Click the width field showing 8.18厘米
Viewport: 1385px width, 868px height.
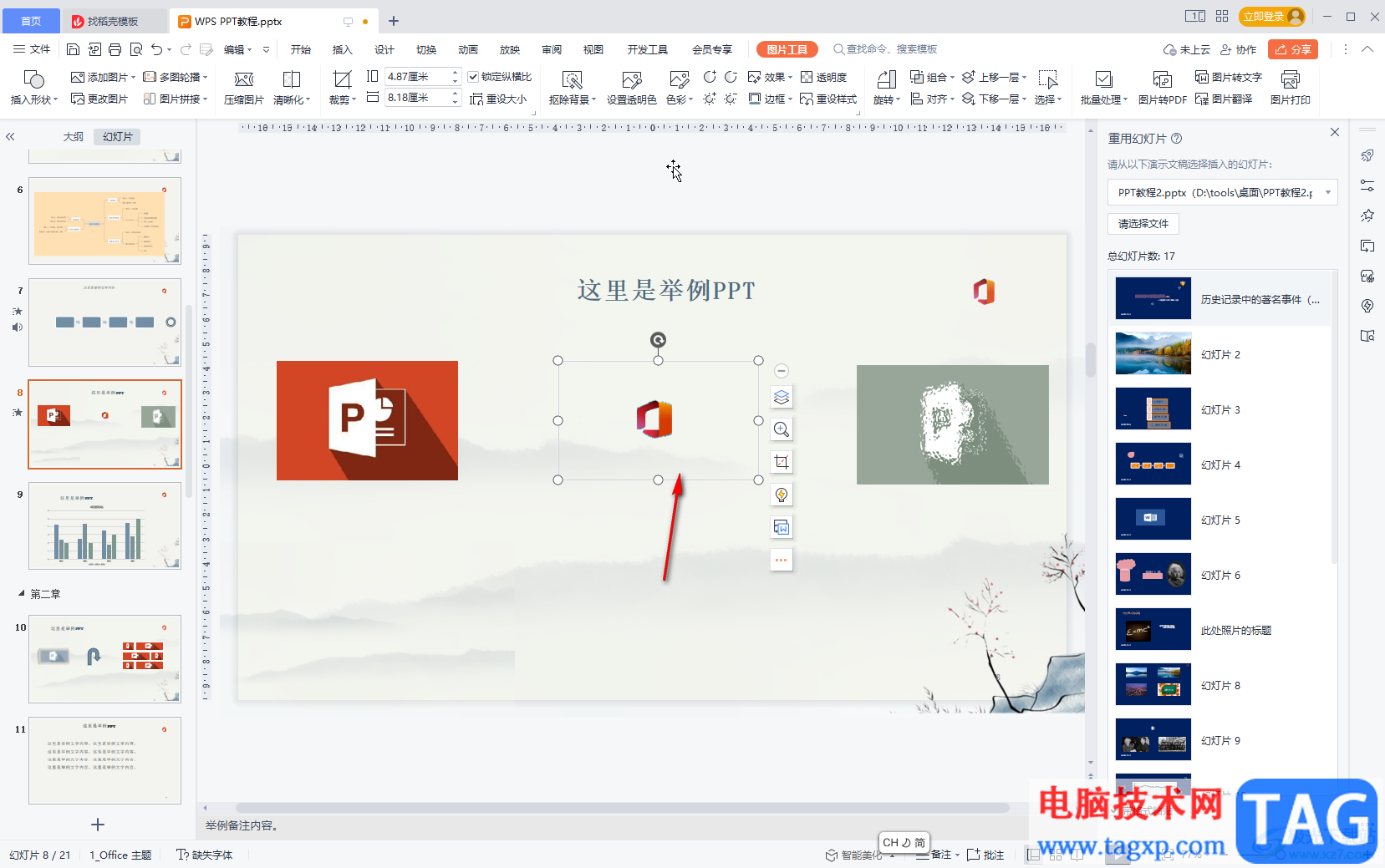tap(418, 98)
